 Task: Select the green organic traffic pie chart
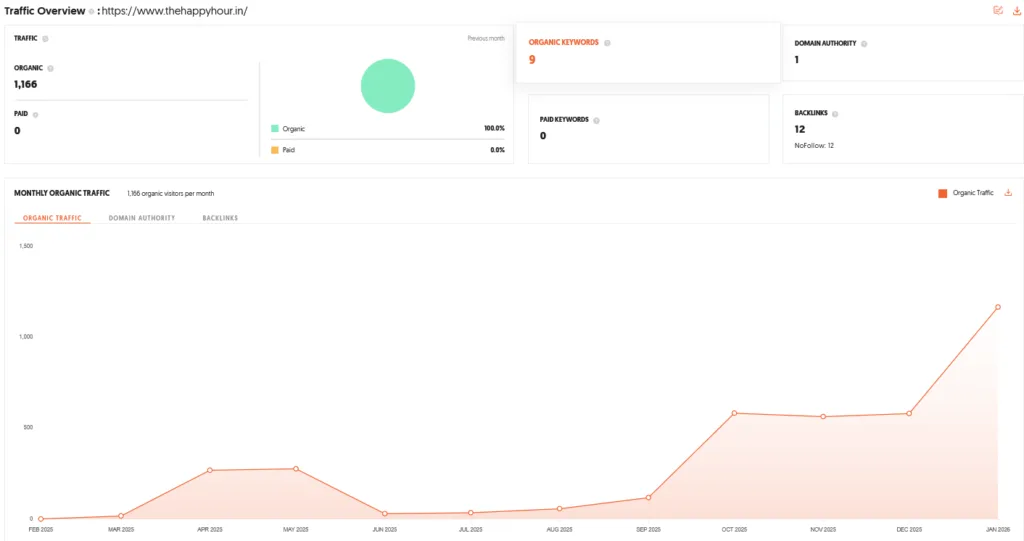pos(388,86)
